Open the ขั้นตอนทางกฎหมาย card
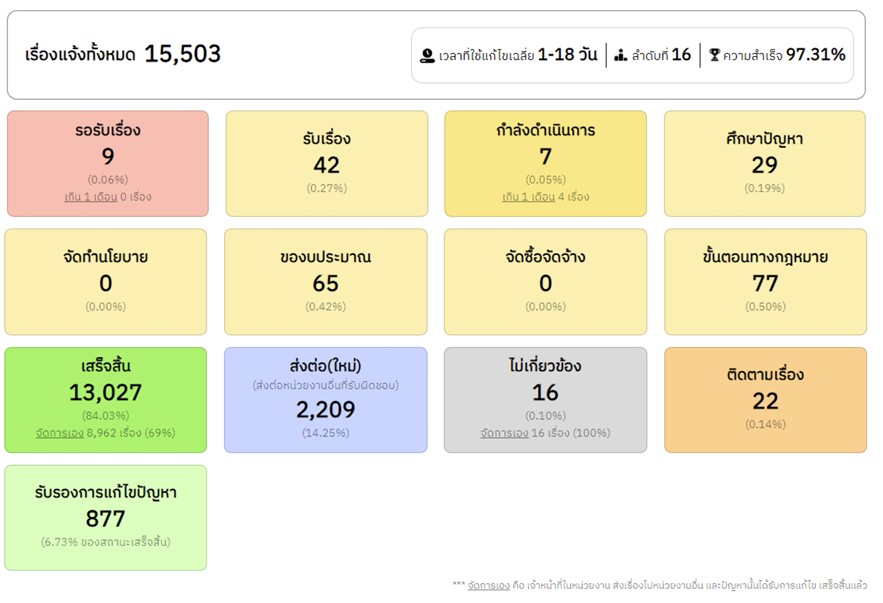This screenshot has width=883, height=603. pos(765,281)
